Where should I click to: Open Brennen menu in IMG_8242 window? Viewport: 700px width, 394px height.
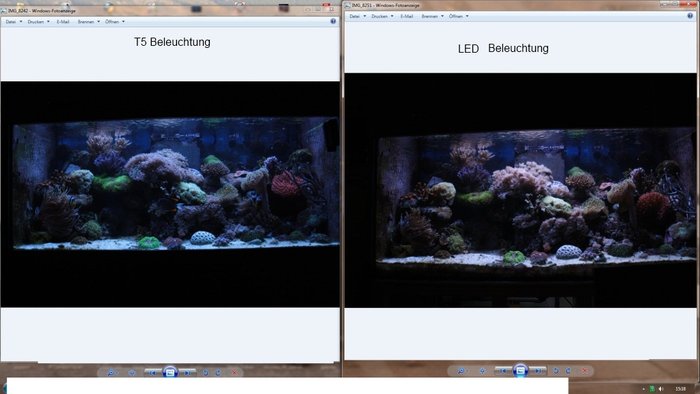point(88,21)
